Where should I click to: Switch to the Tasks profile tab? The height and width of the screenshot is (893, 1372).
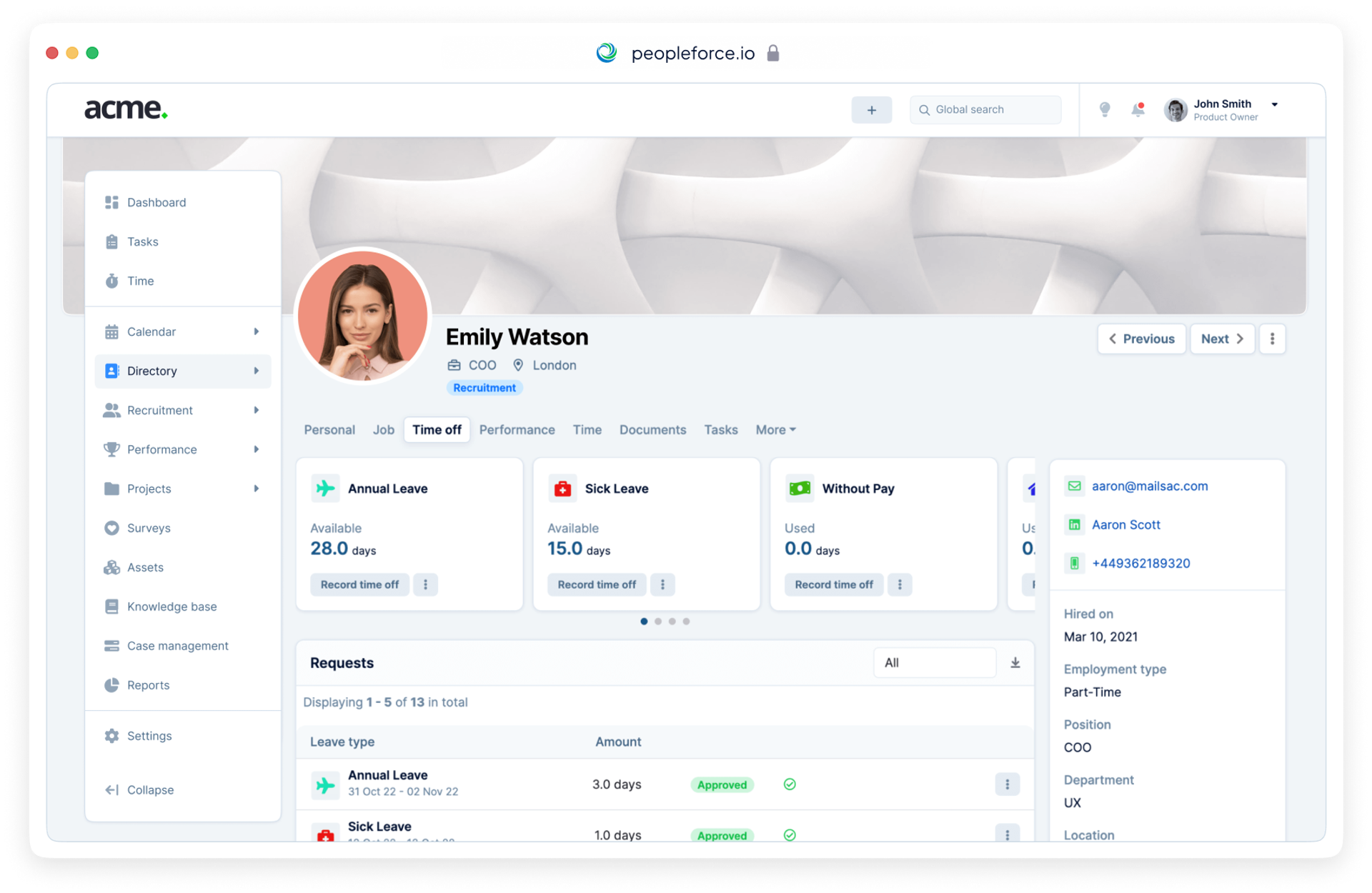(720, 429)
